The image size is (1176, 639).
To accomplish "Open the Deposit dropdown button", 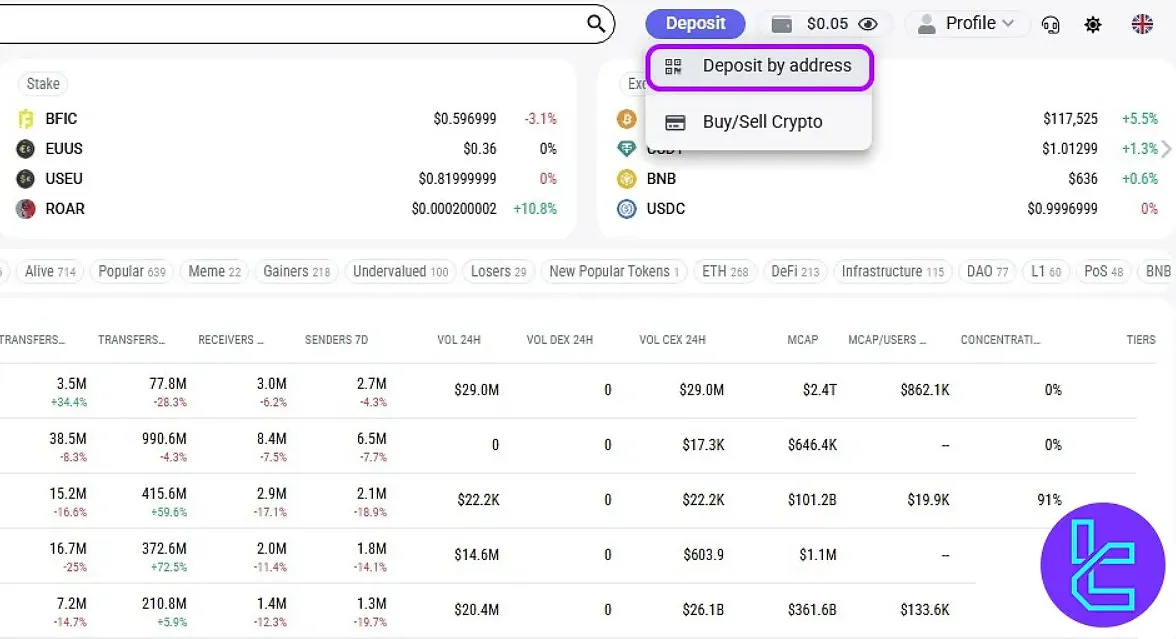I will 695,23.
